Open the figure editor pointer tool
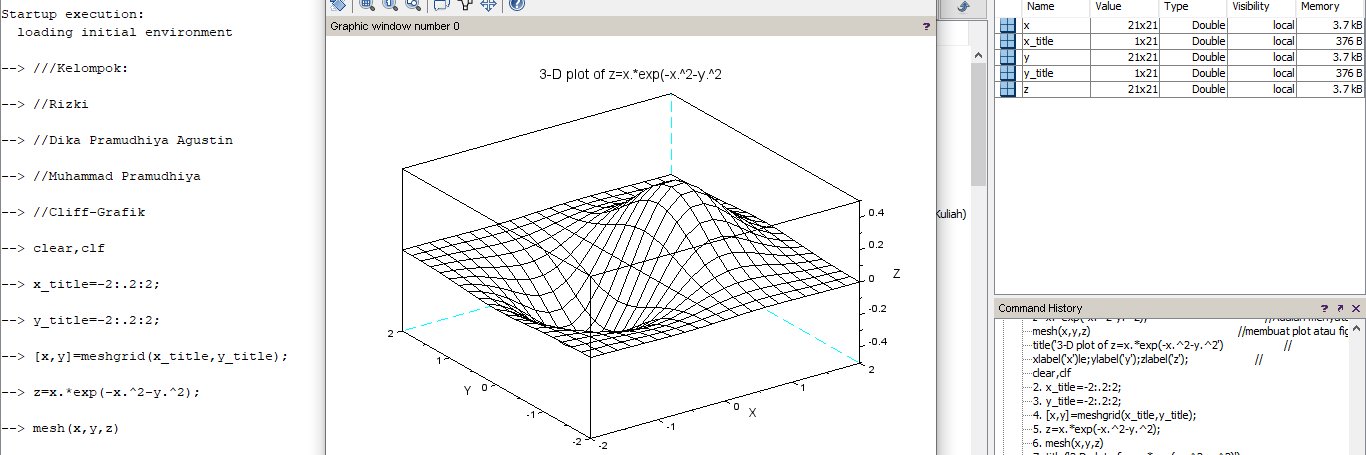 pyautogui.click(x=465, y=4)
